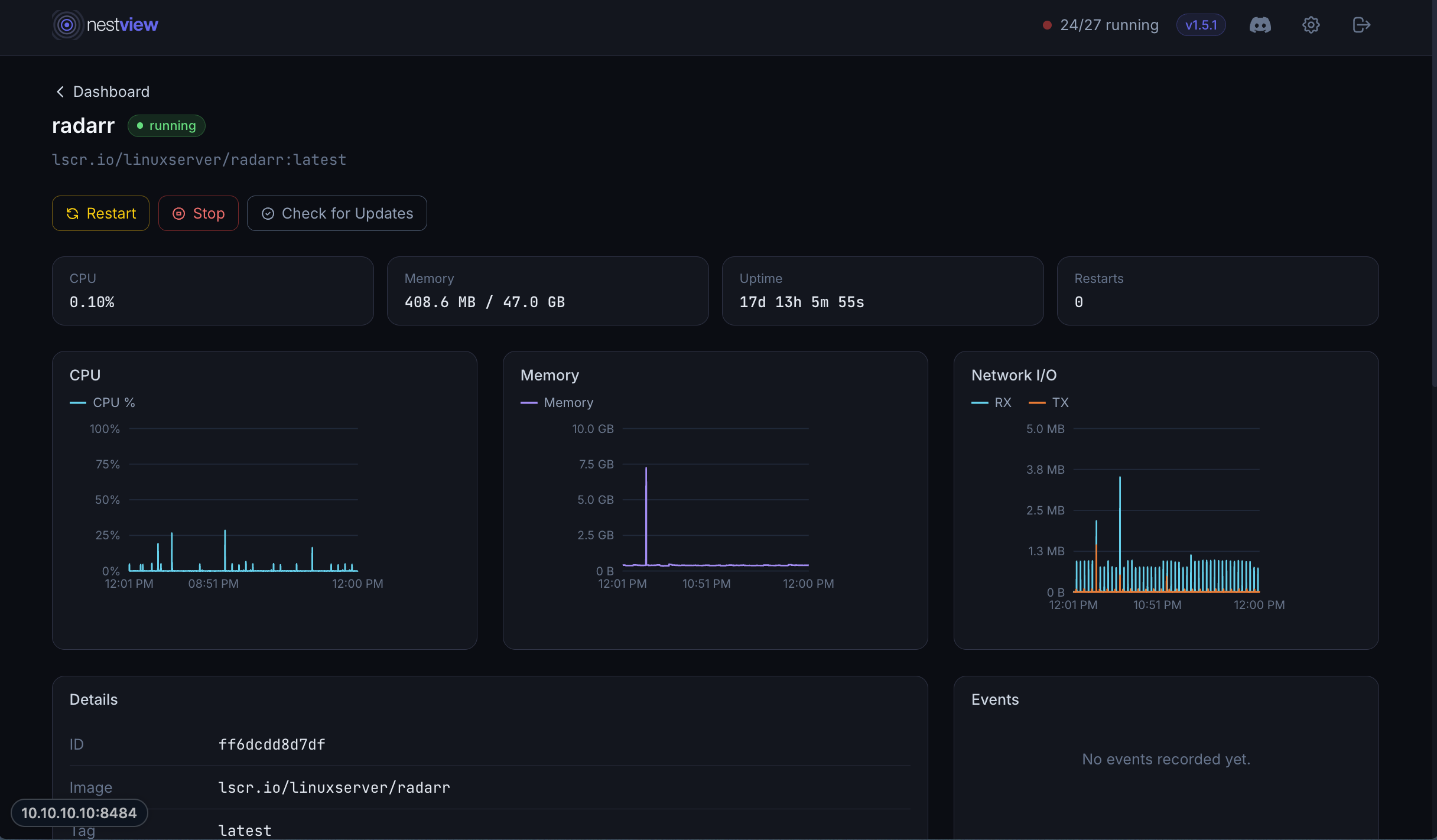Toggle the CPU % legend series
Image resolution: width=1437 pixels, height=840 pixels.
pyautogui.click(x=103, y=402)
